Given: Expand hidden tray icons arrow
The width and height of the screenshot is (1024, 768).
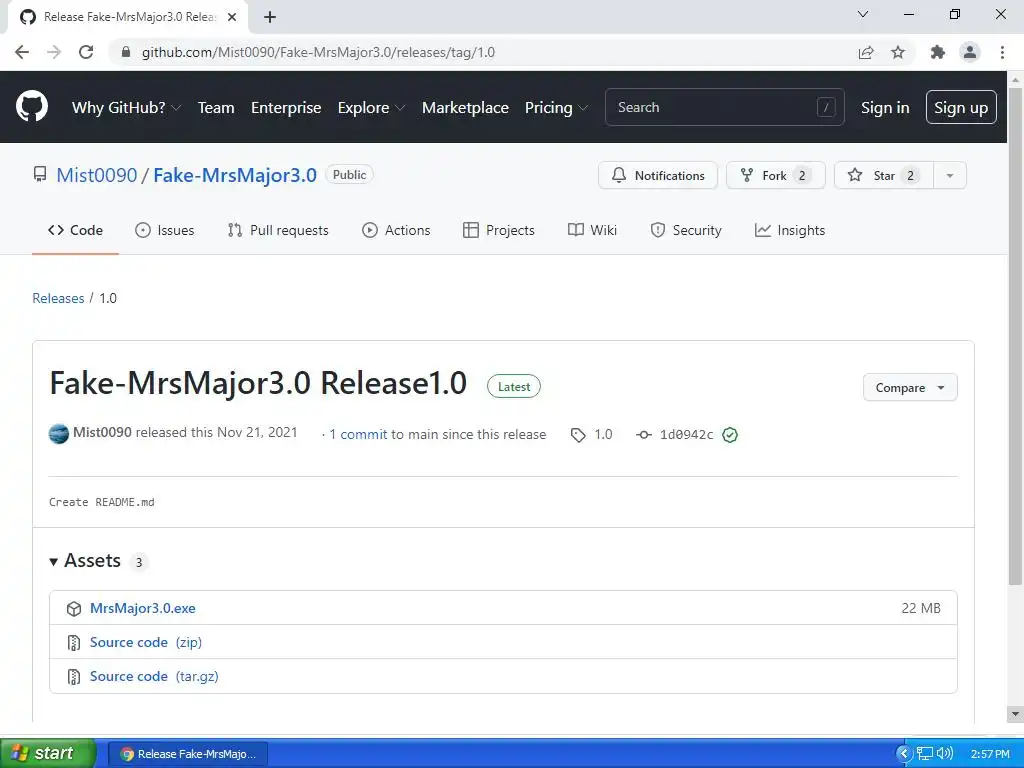Looking at the screenshot, I should point(904,754).
